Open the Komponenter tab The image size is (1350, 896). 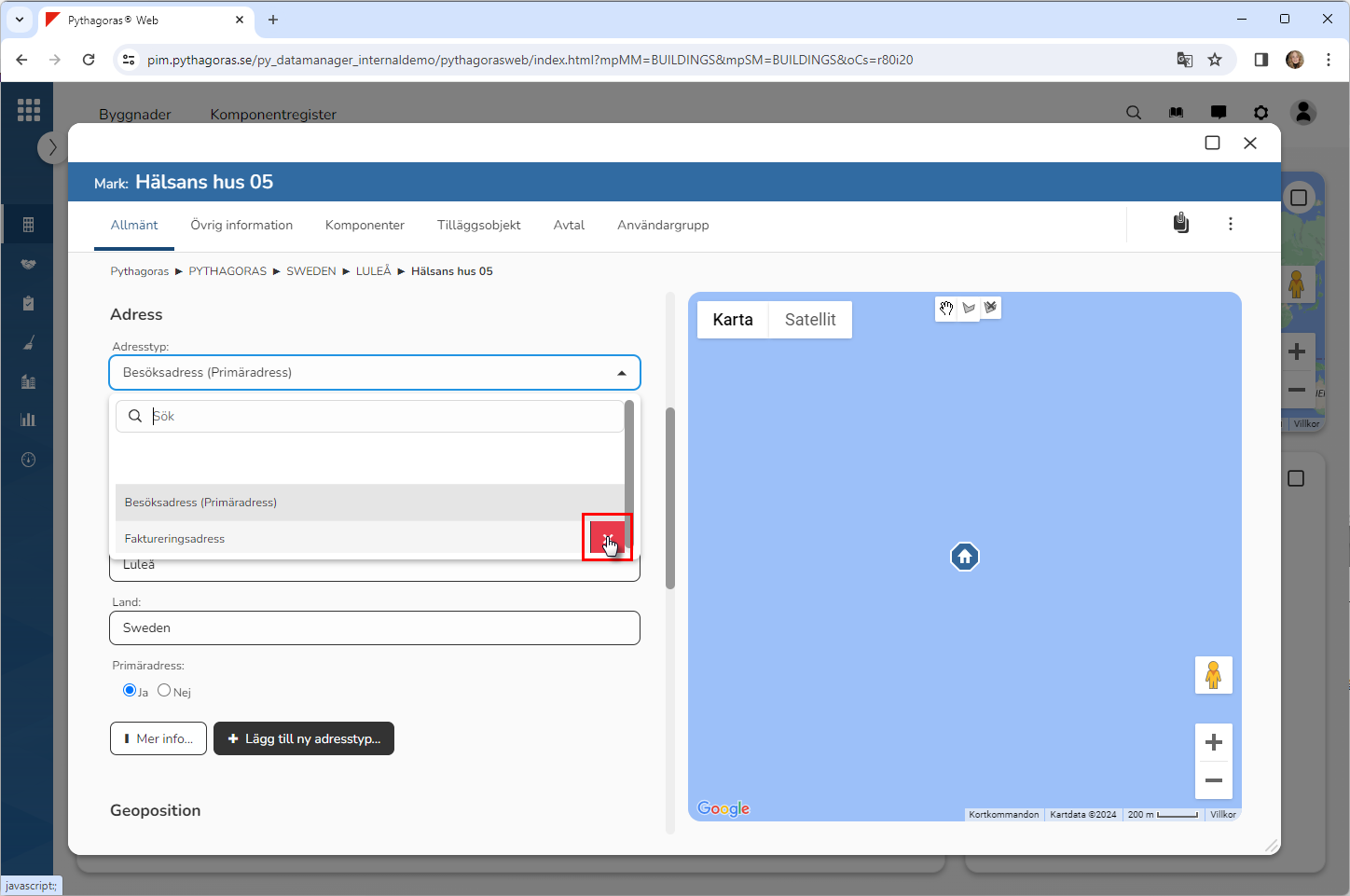pos(365,226)
